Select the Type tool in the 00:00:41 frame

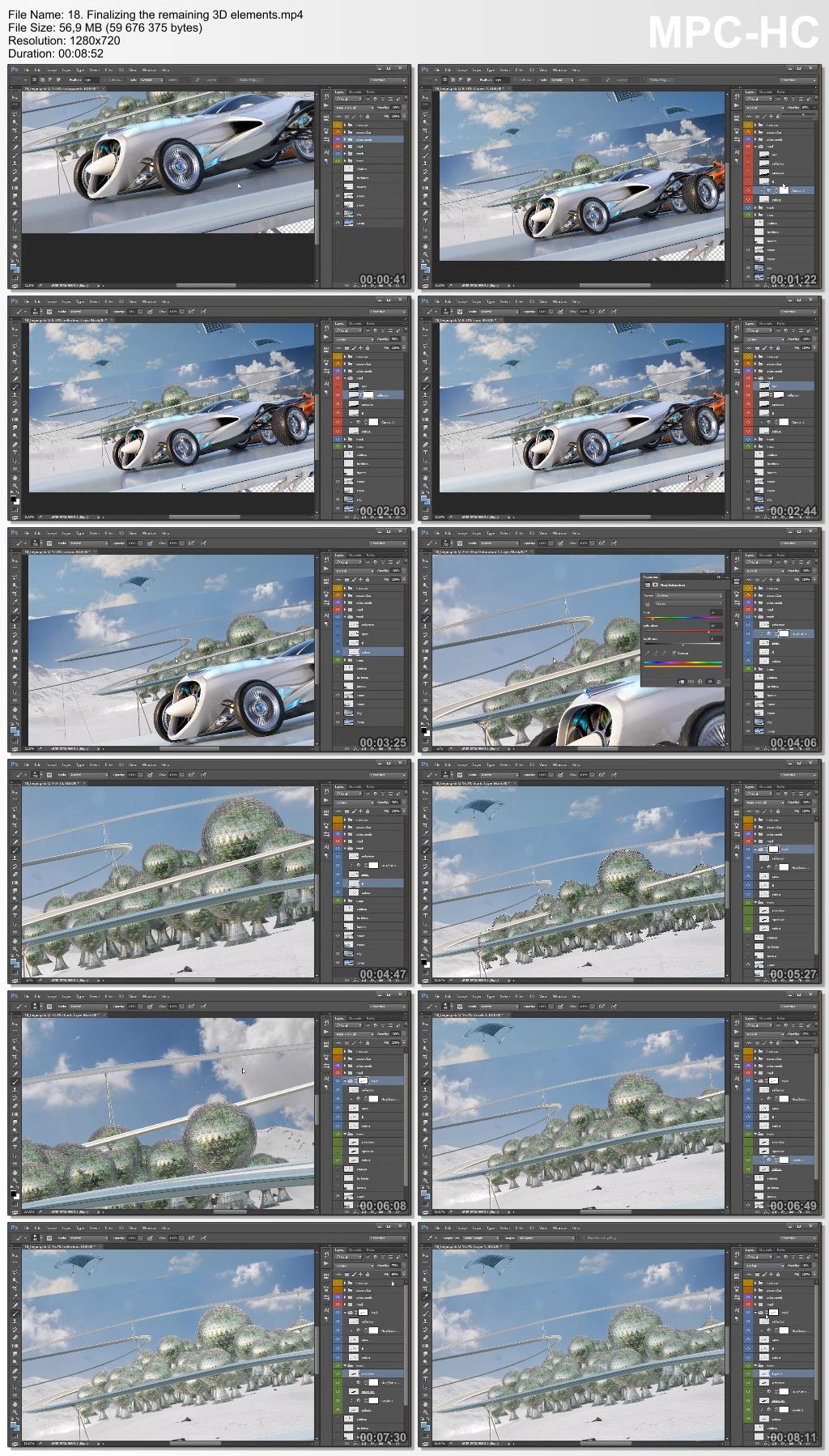15,221
